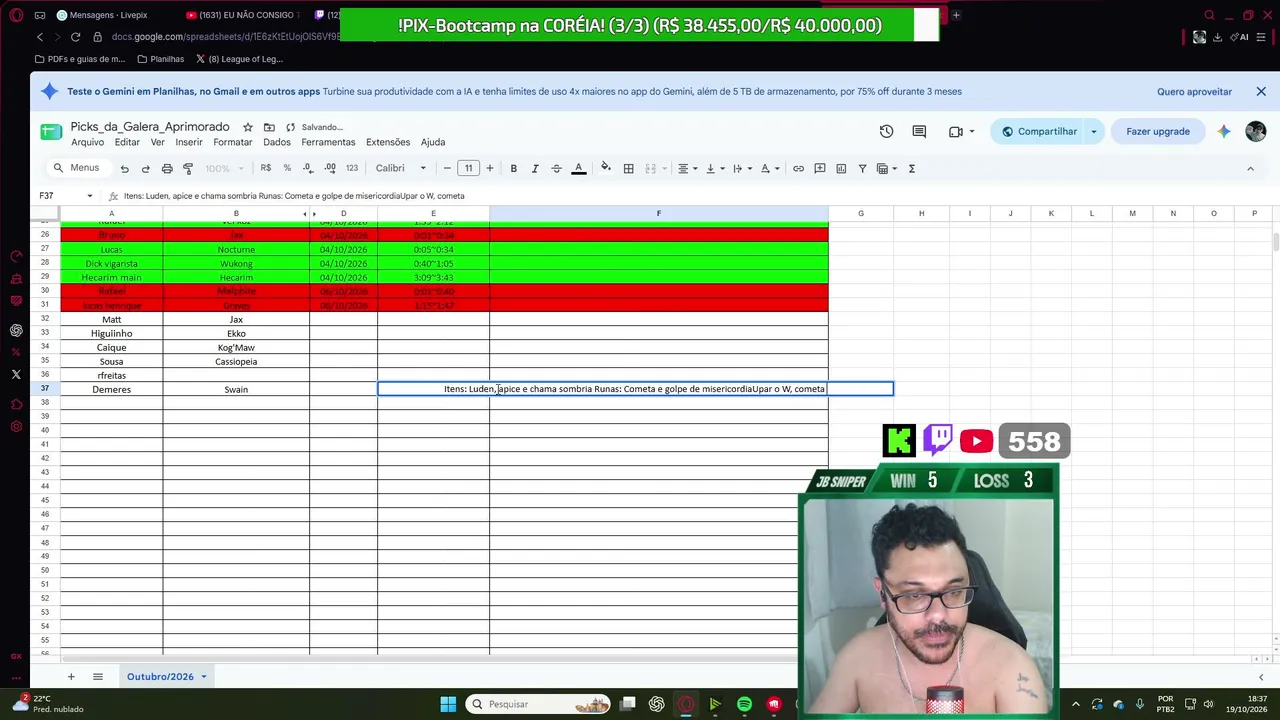The height and width of the screenshot is (720, 1280).
Task: Open the Inserir menu
Action: click(x=189, y=142)
